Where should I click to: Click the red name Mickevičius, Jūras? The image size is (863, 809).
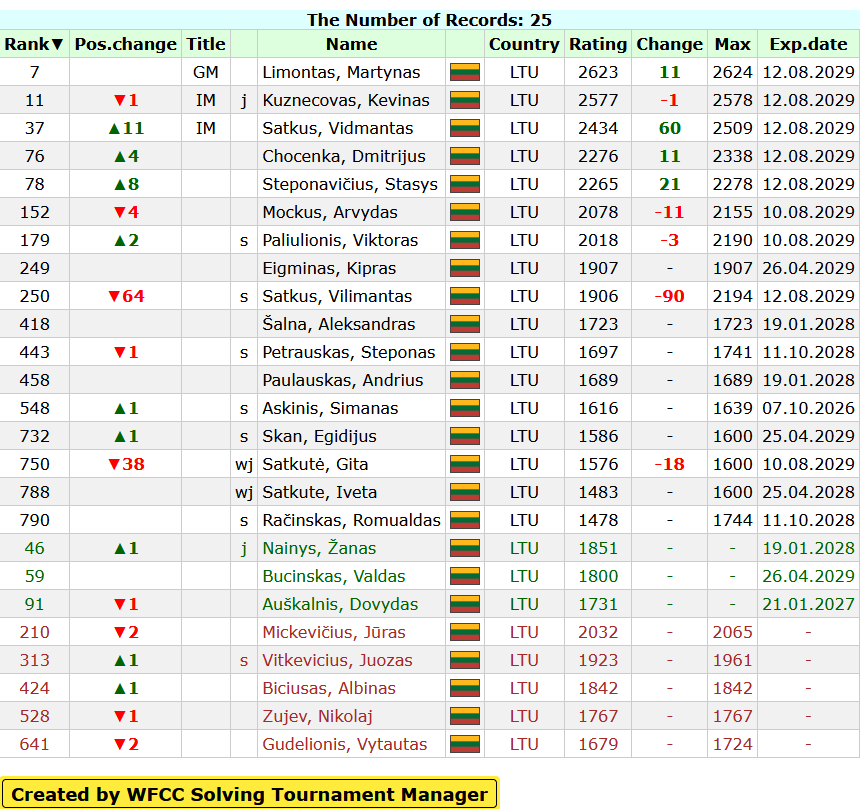coord(334,632)
